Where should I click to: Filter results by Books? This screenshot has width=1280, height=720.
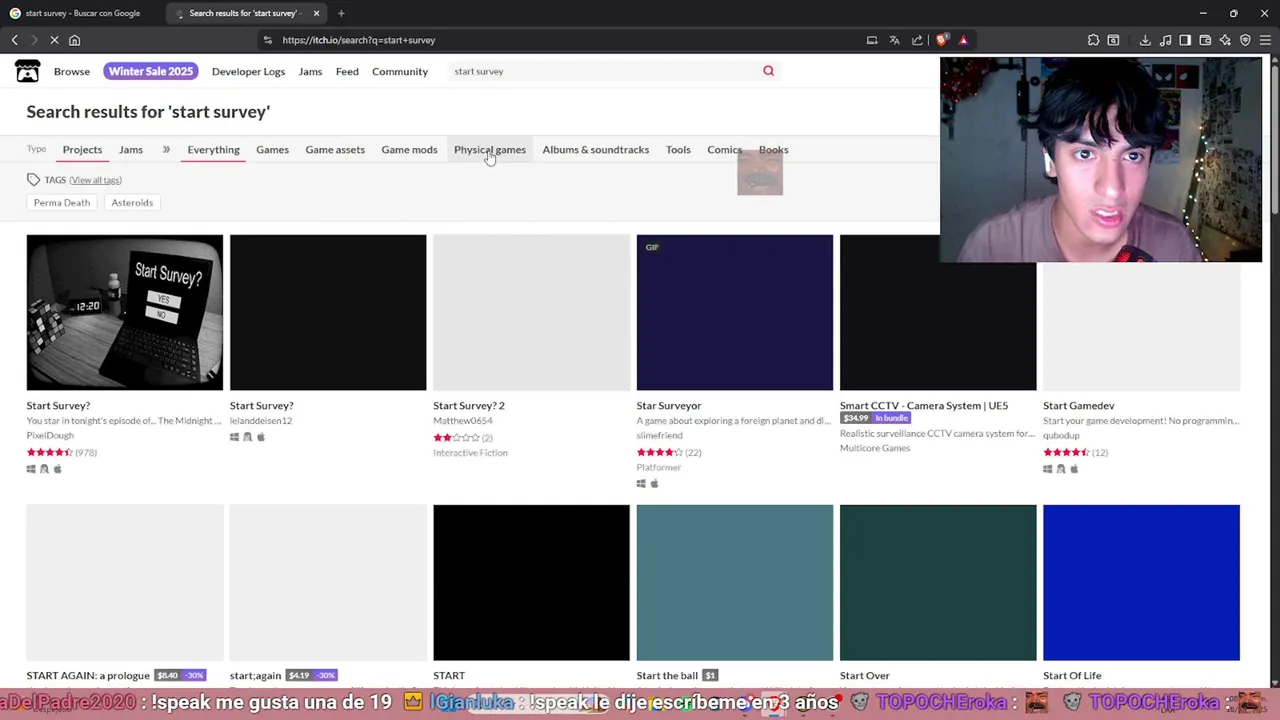(773, 149)
